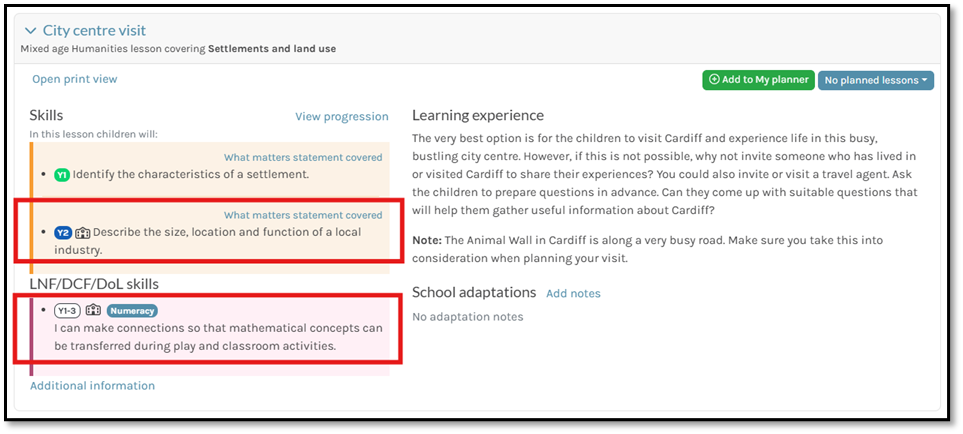Open print view of the lesson
The width and height of the screenshot is (963, 434).
pos(74,79)
